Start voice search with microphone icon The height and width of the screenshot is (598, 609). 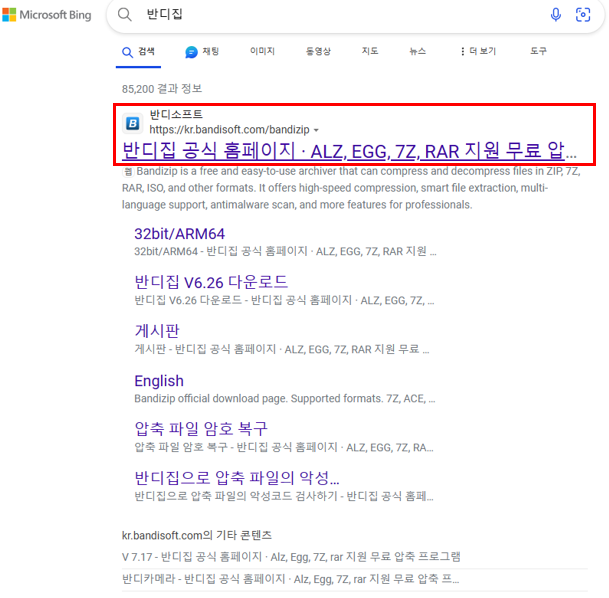(556, 15)
